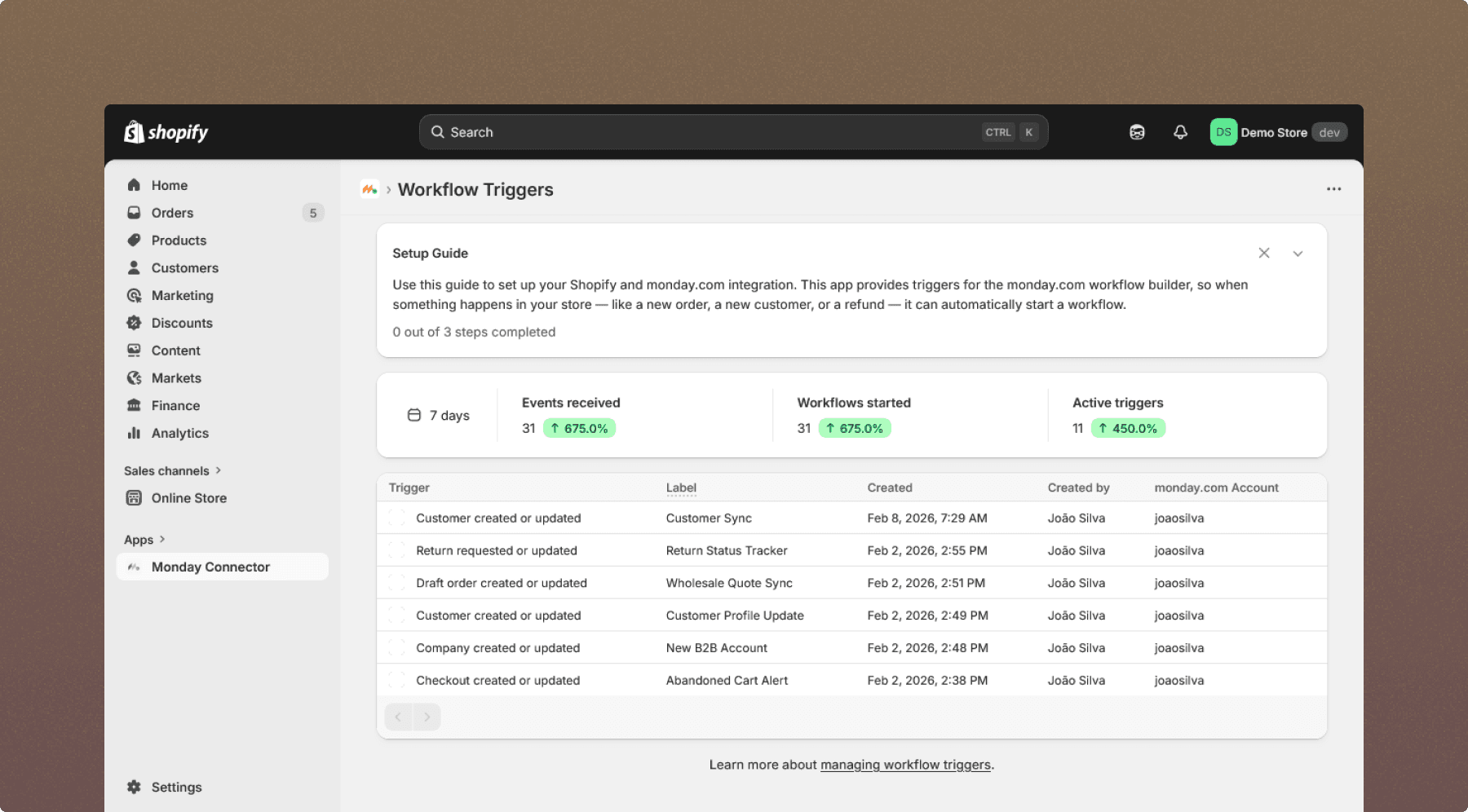Click the Monday Connector app icon
The height and width of the screenshot is (812, 1468).
coord(134,567)
